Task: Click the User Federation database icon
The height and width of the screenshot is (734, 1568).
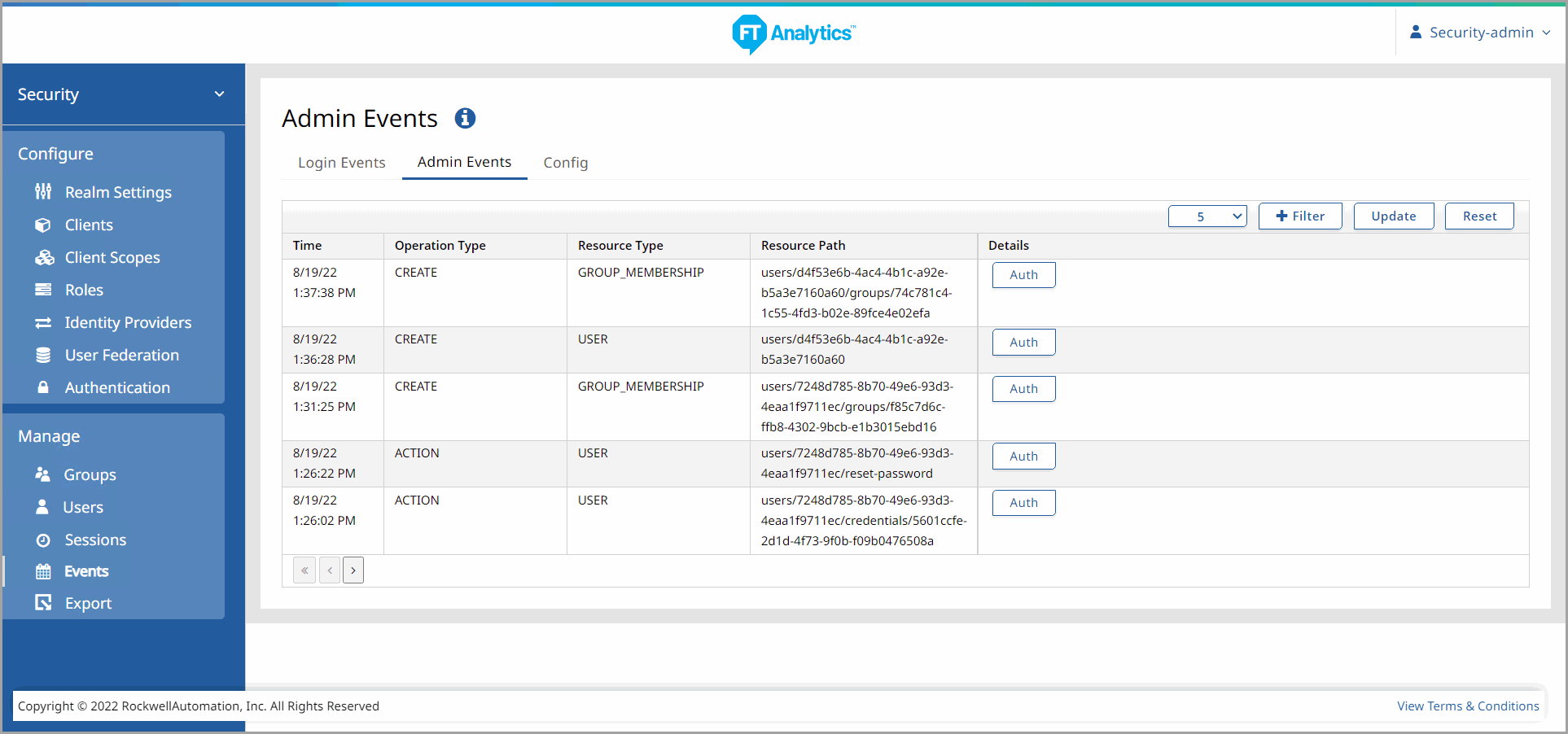Action: [43, 356]
